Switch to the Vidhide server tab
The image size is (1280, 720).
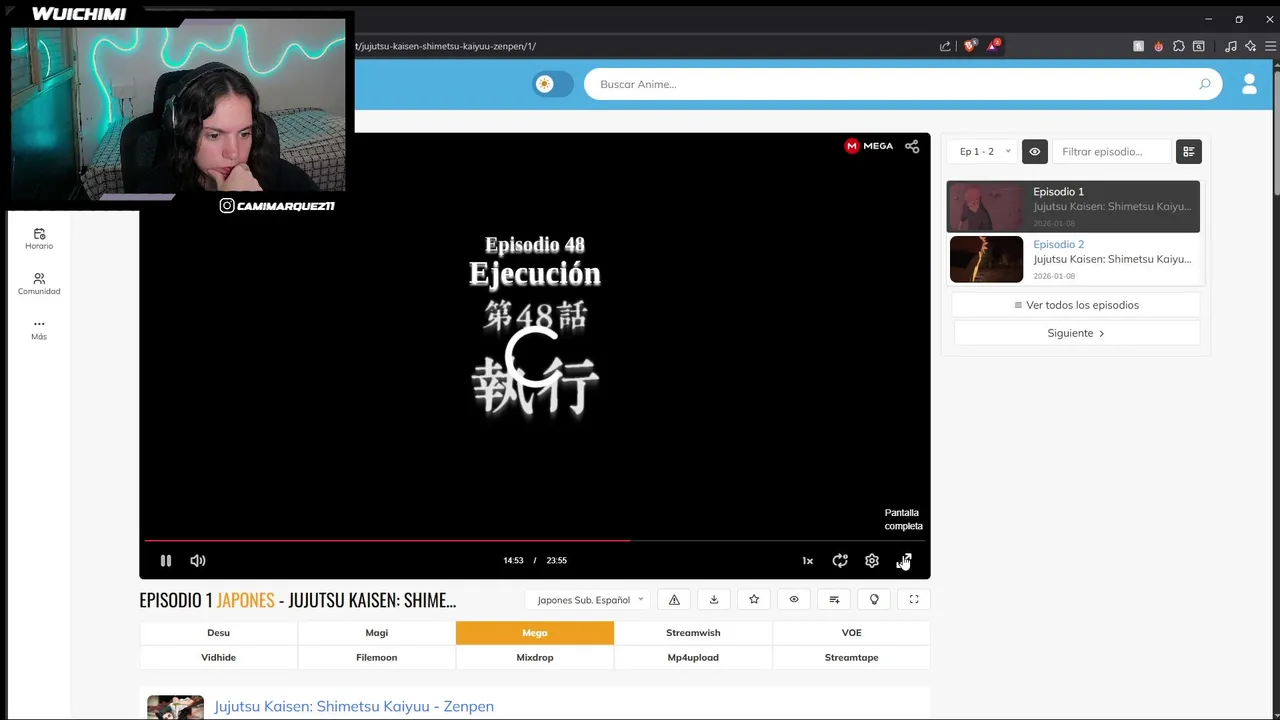click(x=218, y=658)
